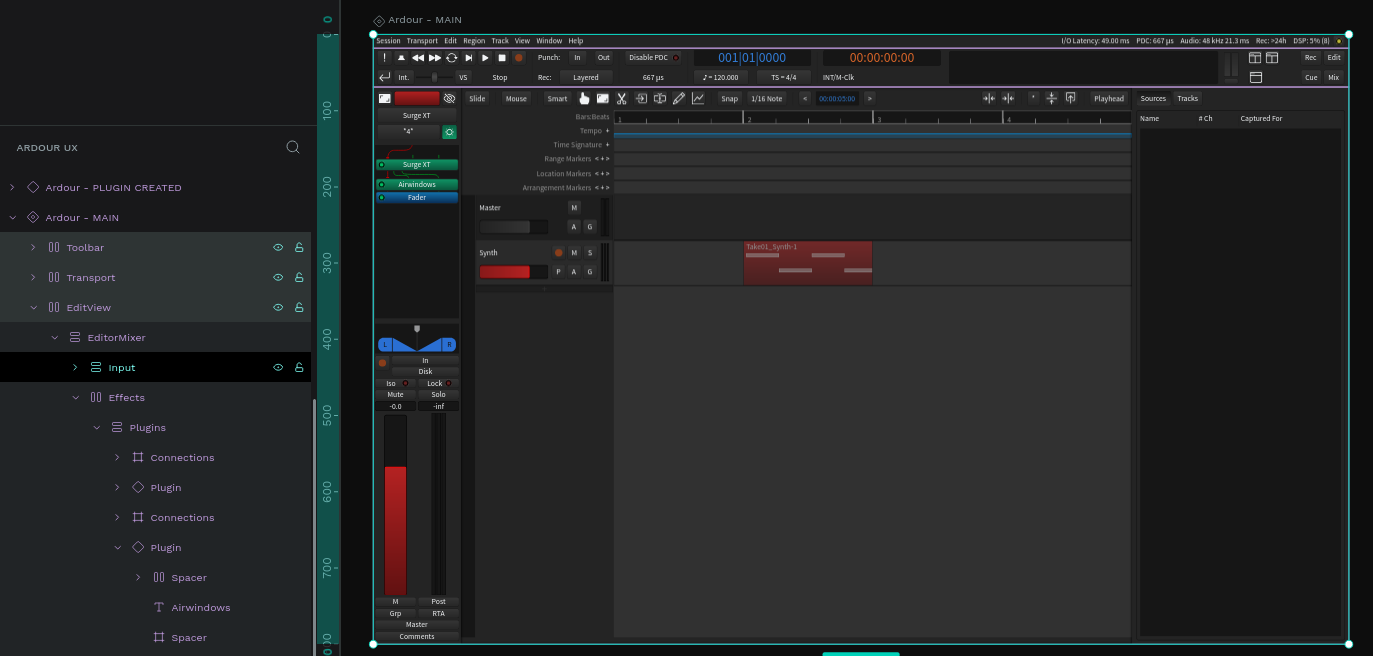The image size is (1373, 656).
Task: Click the Synth track red fader
Action: (x=513, y=272)
